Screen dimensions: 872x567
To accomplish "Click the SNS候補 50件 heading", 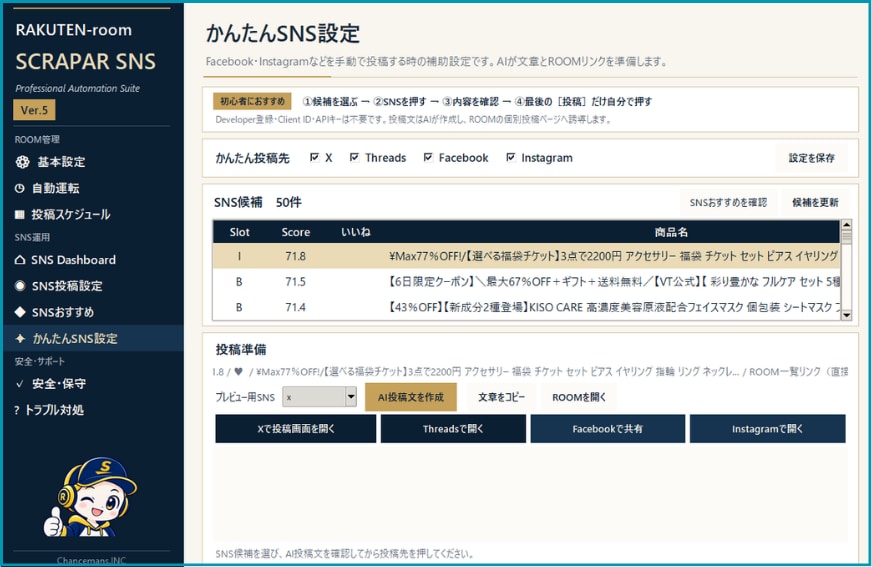I will 258,202.
